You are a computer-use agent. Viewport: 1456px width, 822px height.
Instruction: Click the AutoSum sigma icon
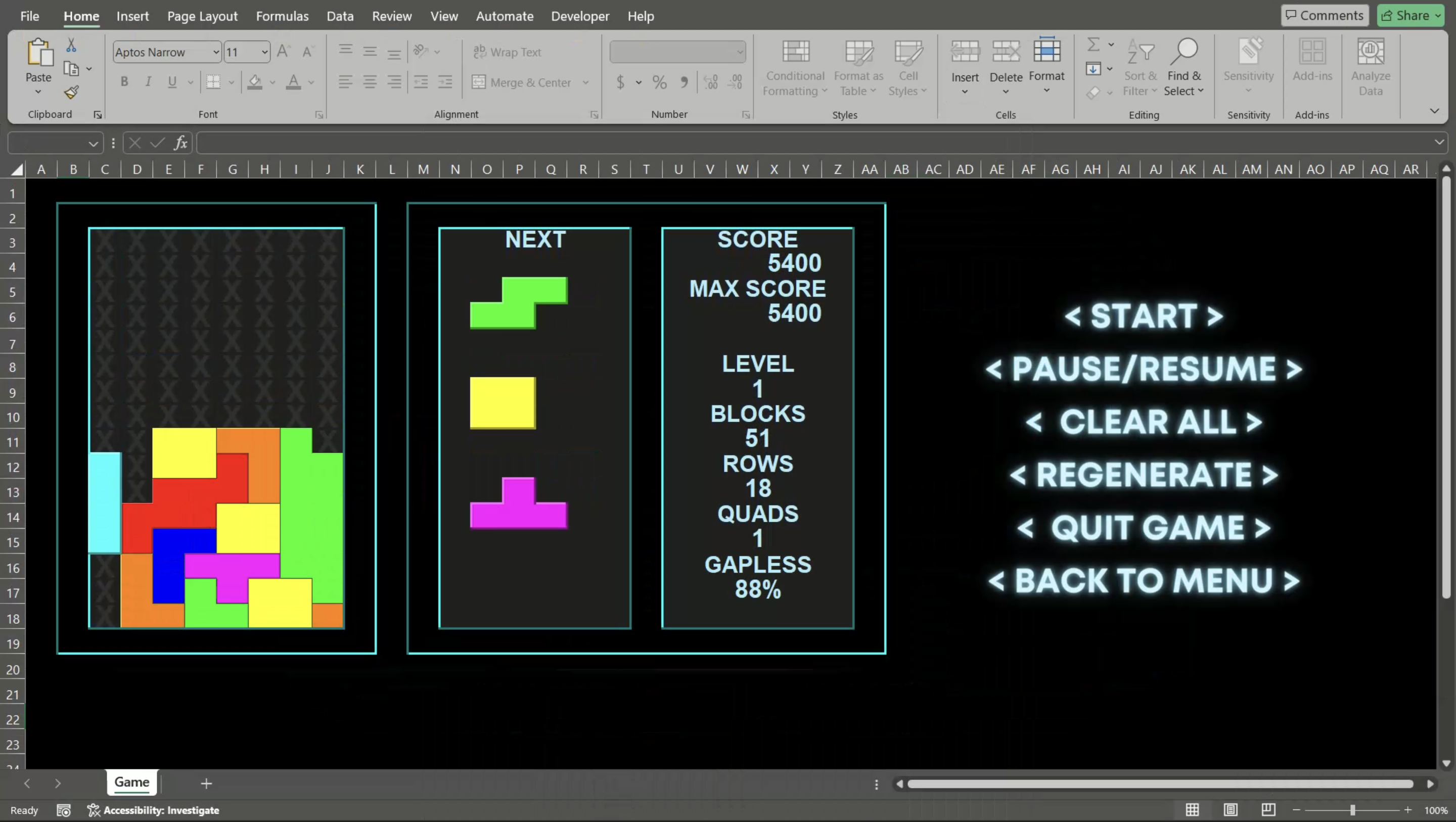click(x=1093, y=44)
